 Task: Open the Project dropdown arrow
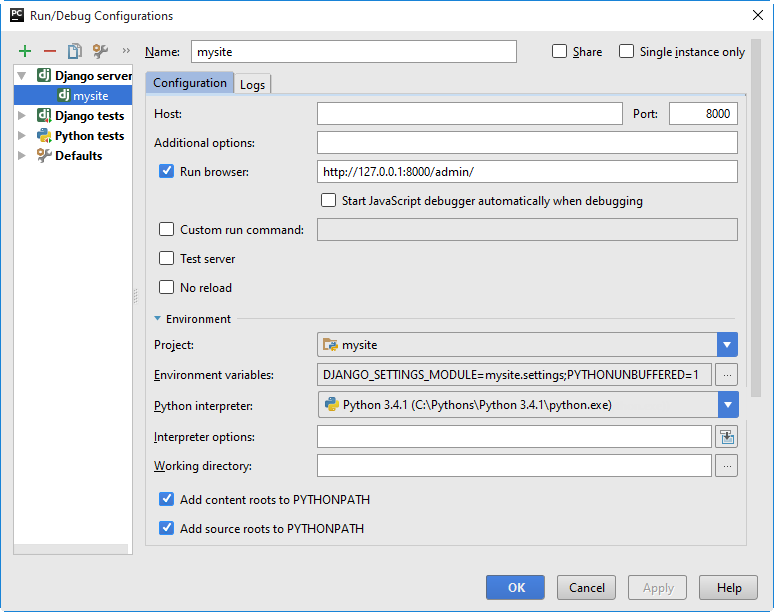tap(727, 344)
